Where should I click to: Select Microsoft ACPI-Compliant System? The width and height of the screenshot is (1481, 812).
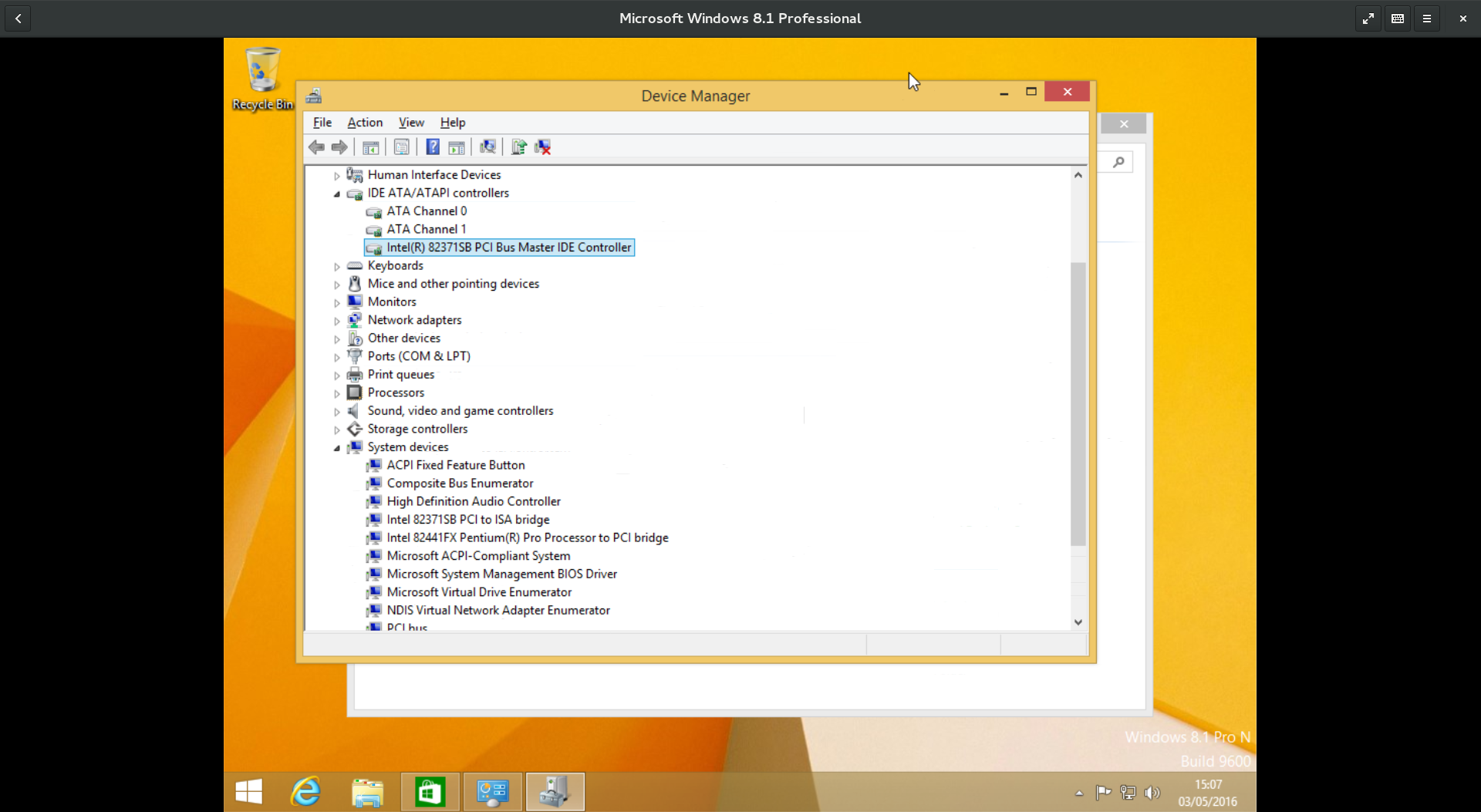[478, 556]
